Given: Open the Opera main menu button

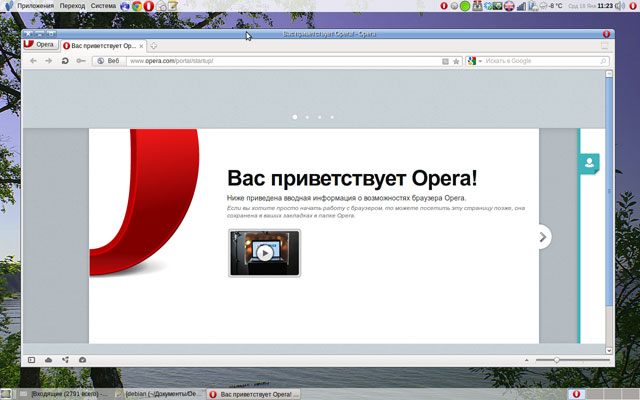Looking at the screenshot, I should pyautogui.click(x=41, y=44).
